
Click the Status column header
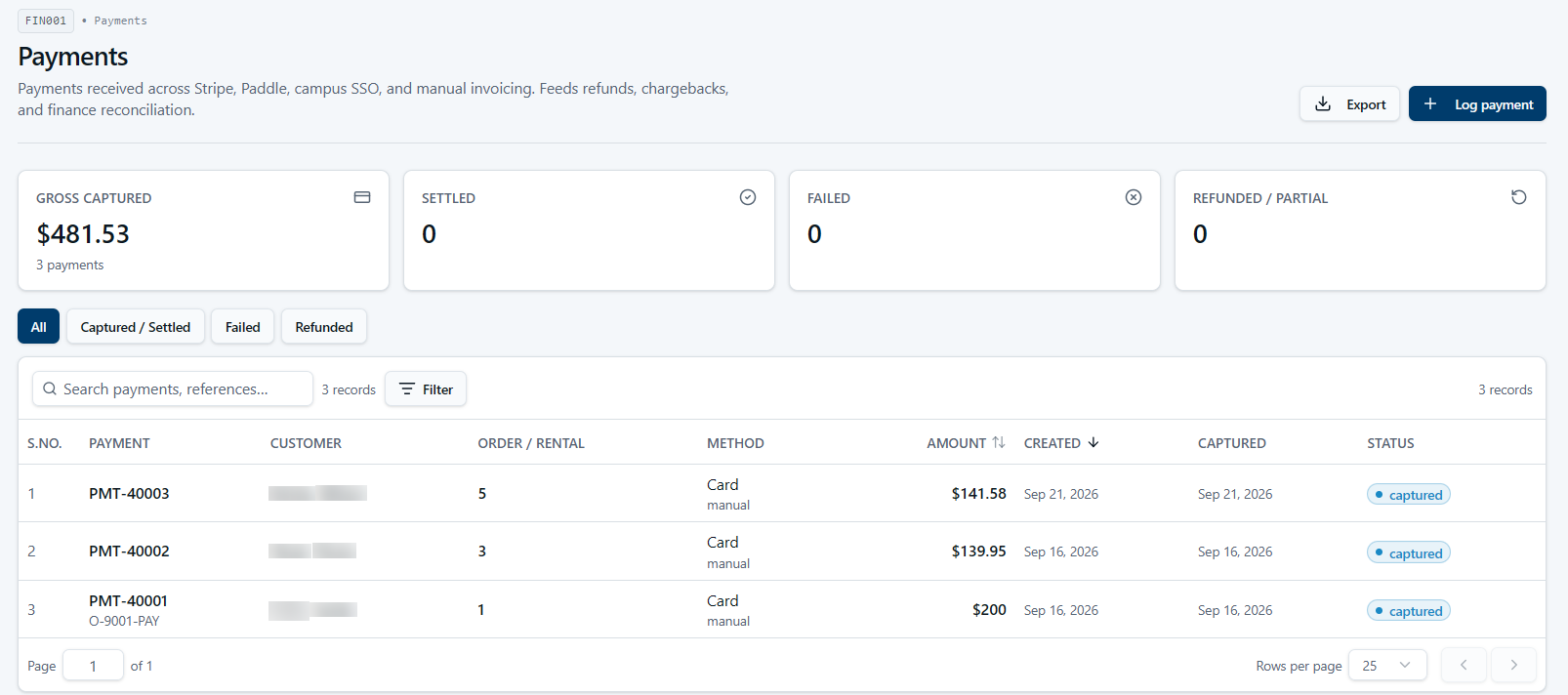tap(1390, 442)
